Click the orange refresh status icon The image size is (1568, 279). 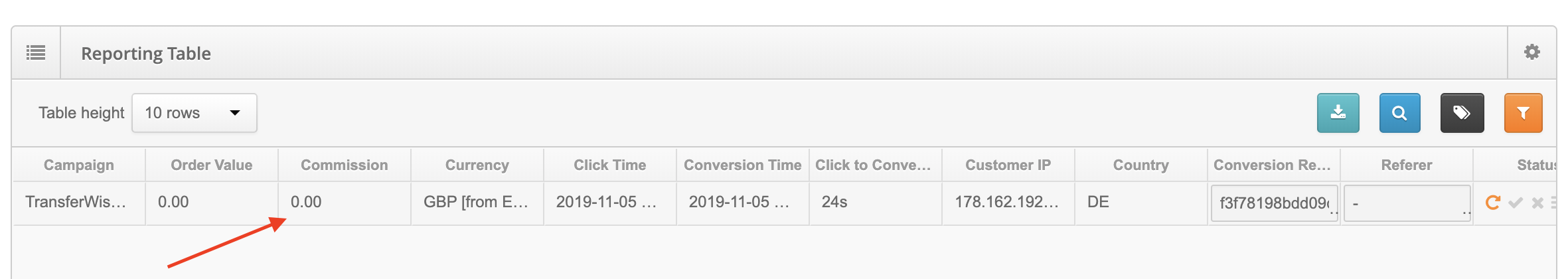click(1492, 203)
